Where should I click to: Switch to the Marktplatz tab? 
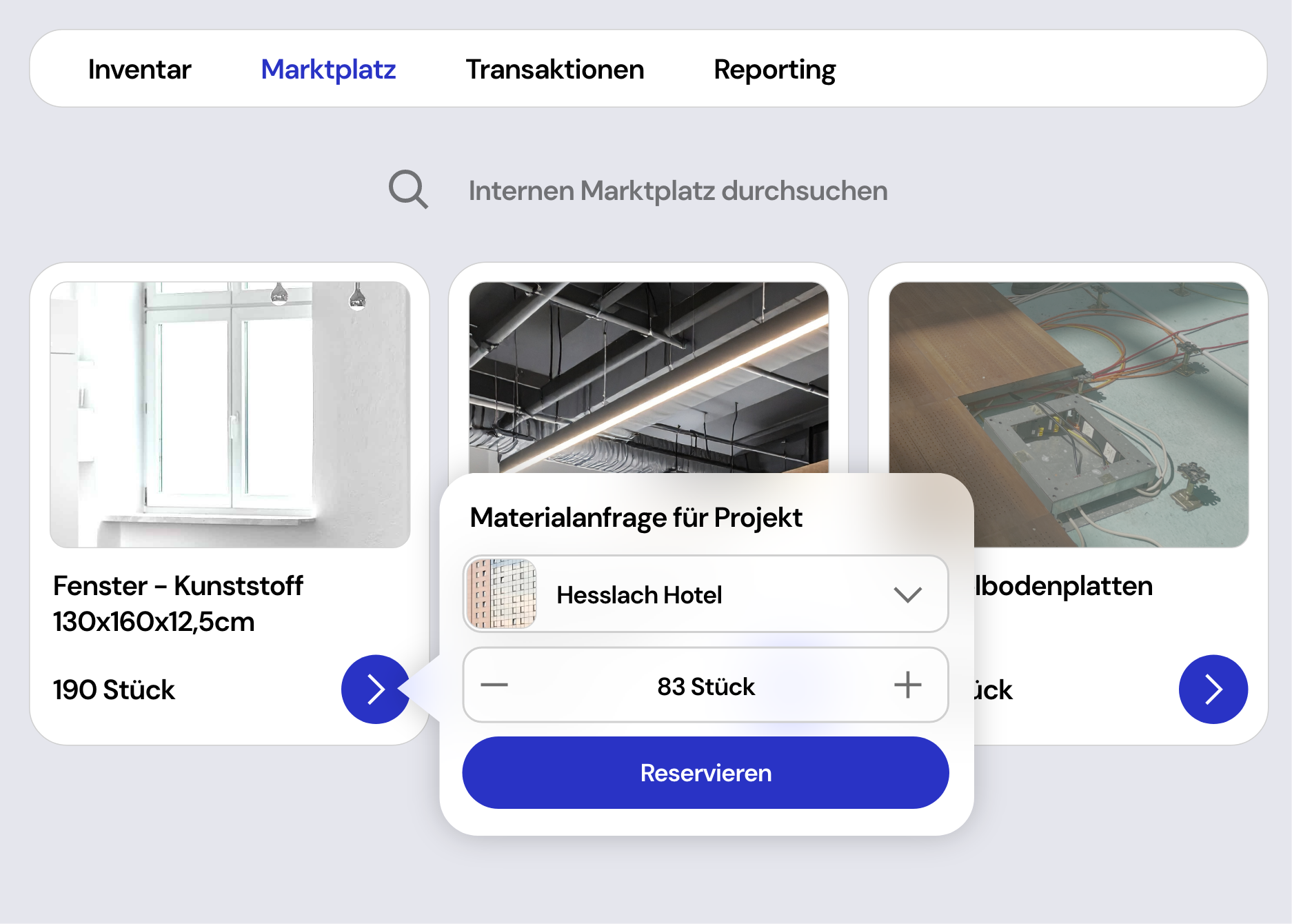(x=328, y=70)
